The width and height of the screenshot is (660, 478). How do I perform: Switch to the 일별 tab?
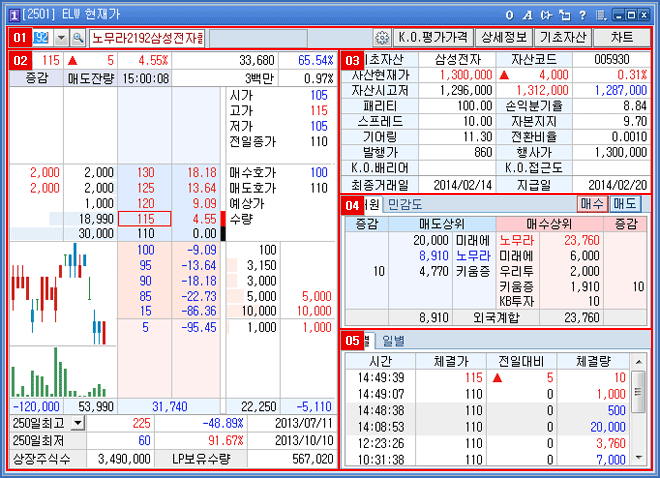[381, 340]
